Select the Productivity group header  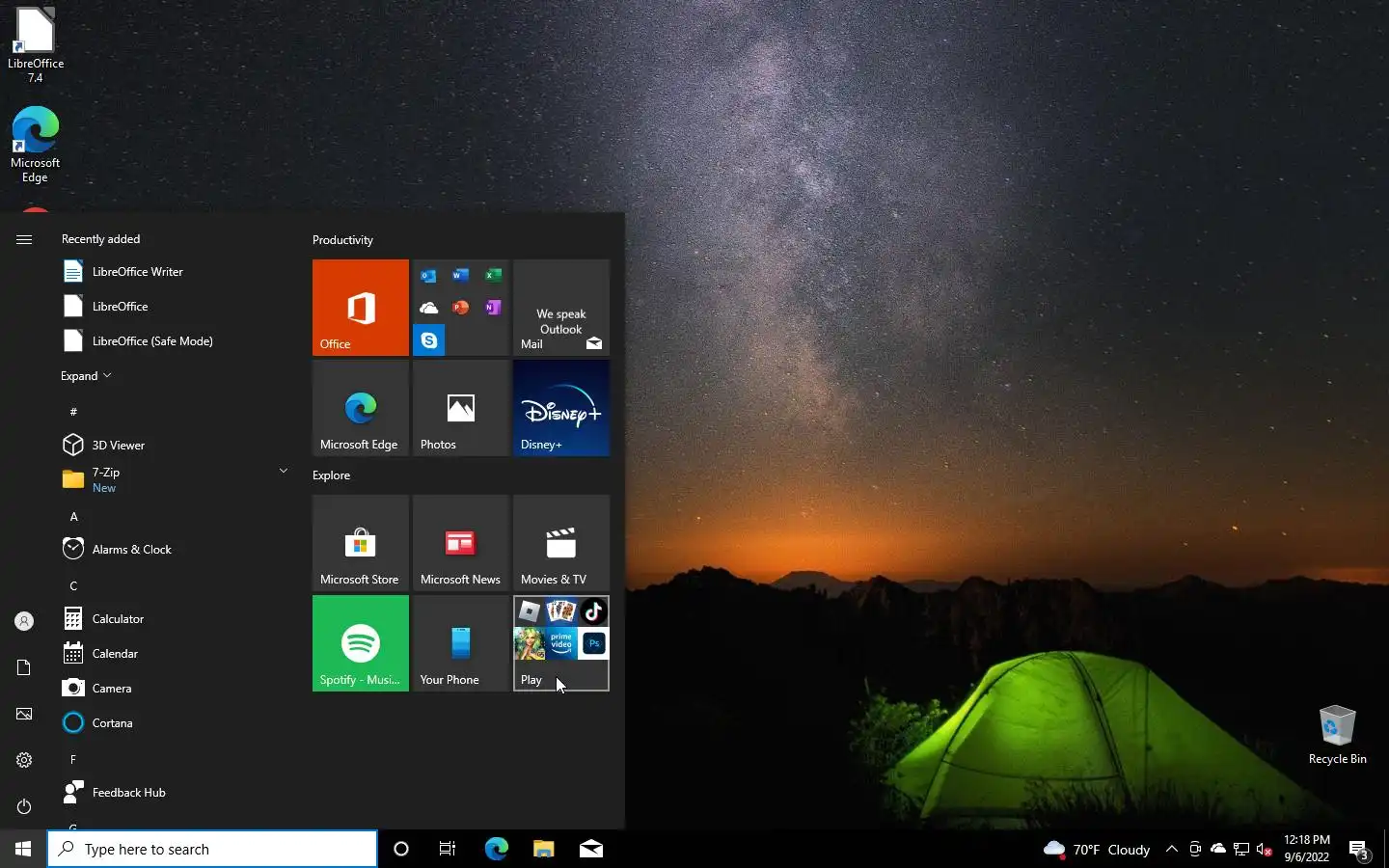tap(342, 240)
